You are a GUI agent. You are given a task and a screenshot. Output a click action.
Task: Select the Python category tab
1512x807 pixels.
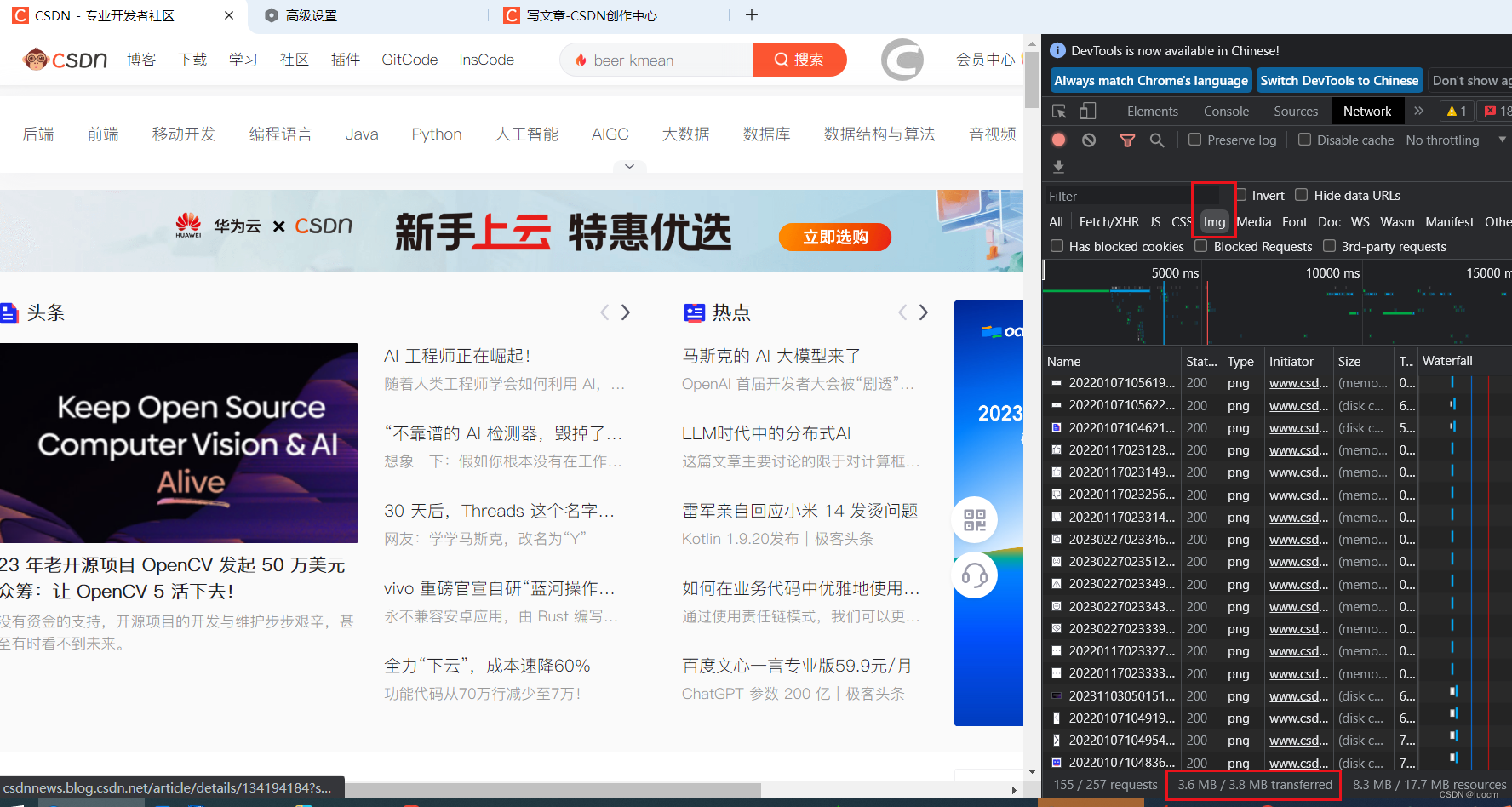point(436,134)
